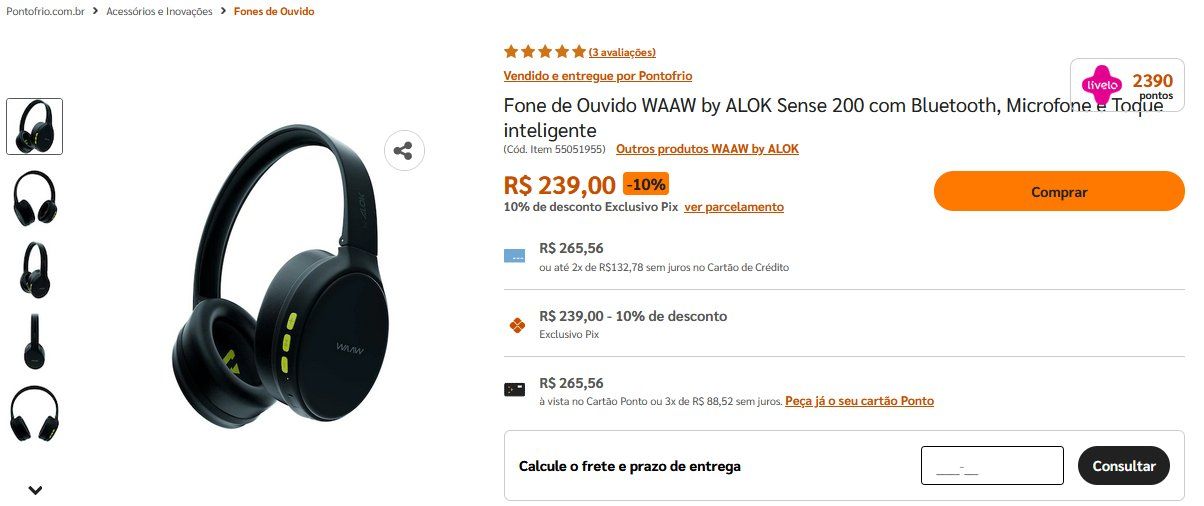Select the third headphone thumbnail
1204x506 pixels.
point(35,270)
